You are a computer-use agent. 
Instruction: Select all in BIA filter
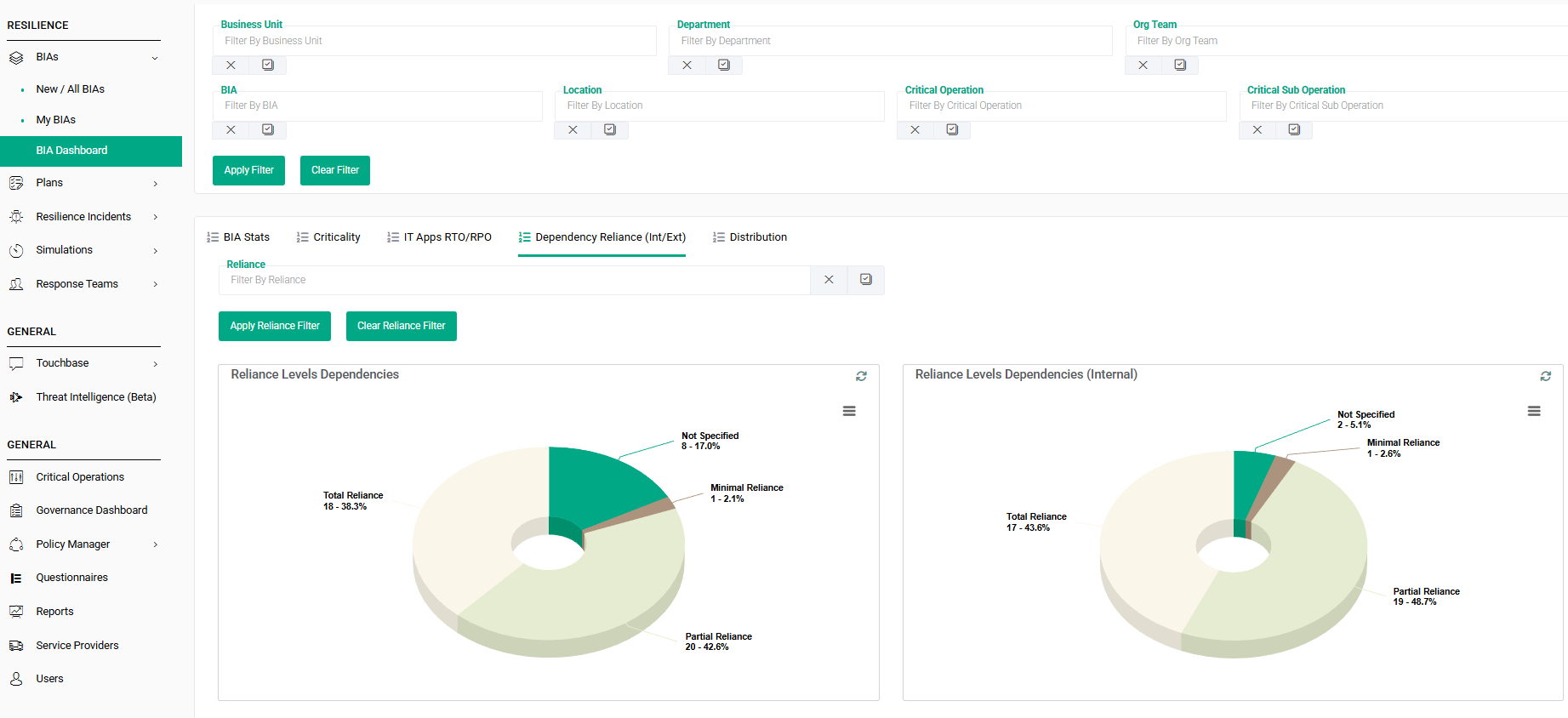[268, 130]
